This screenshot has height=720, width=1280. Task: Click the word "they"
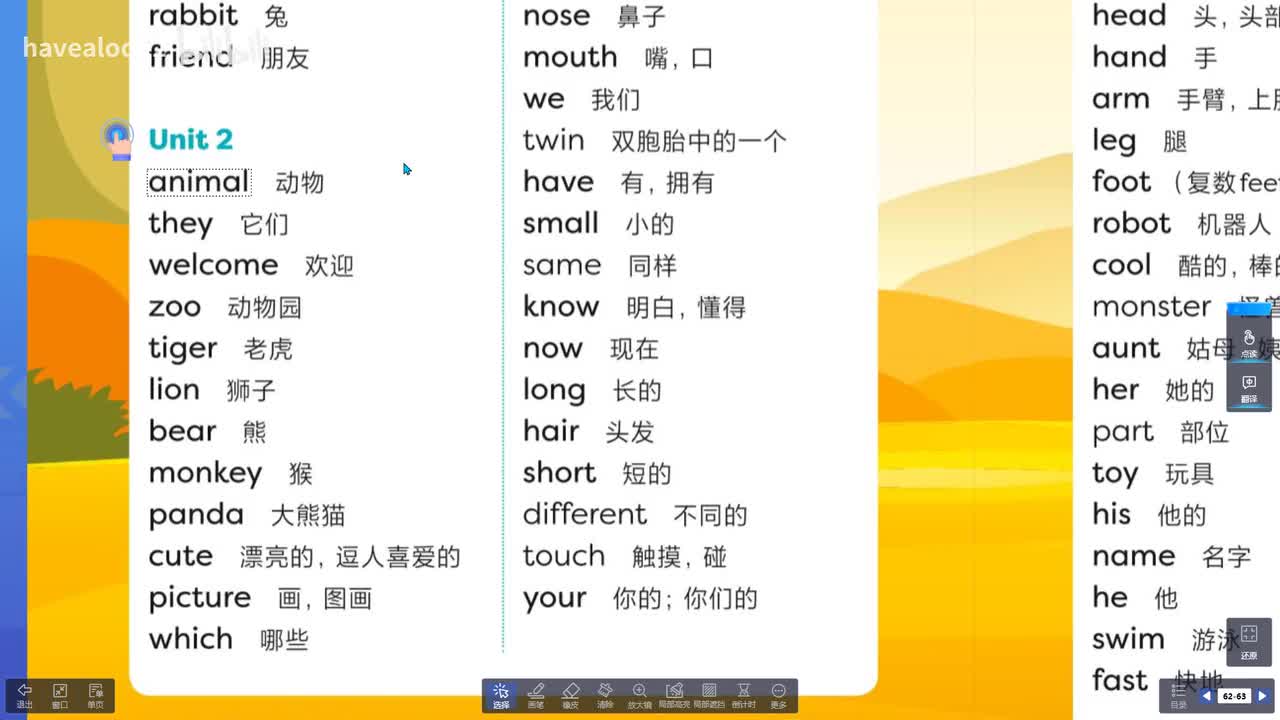(181, 223)
